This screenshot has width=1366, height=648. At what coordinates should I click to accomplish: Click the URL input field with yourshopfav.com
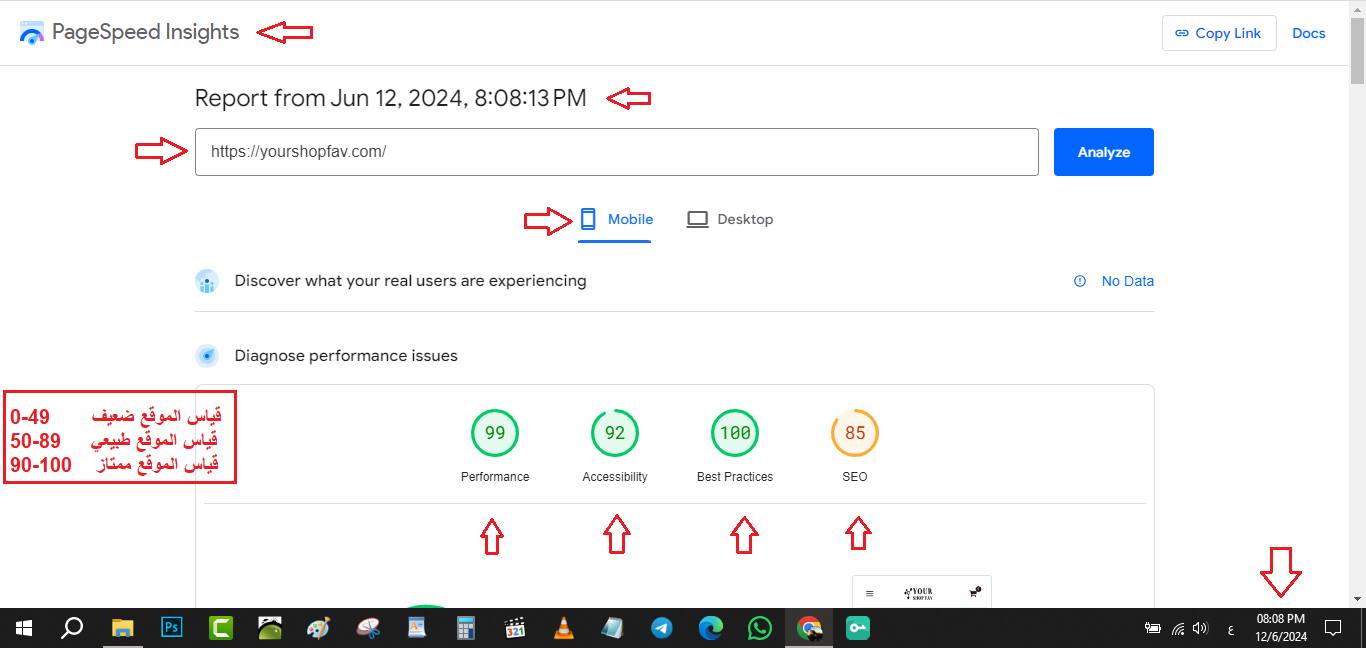(616, 152)
